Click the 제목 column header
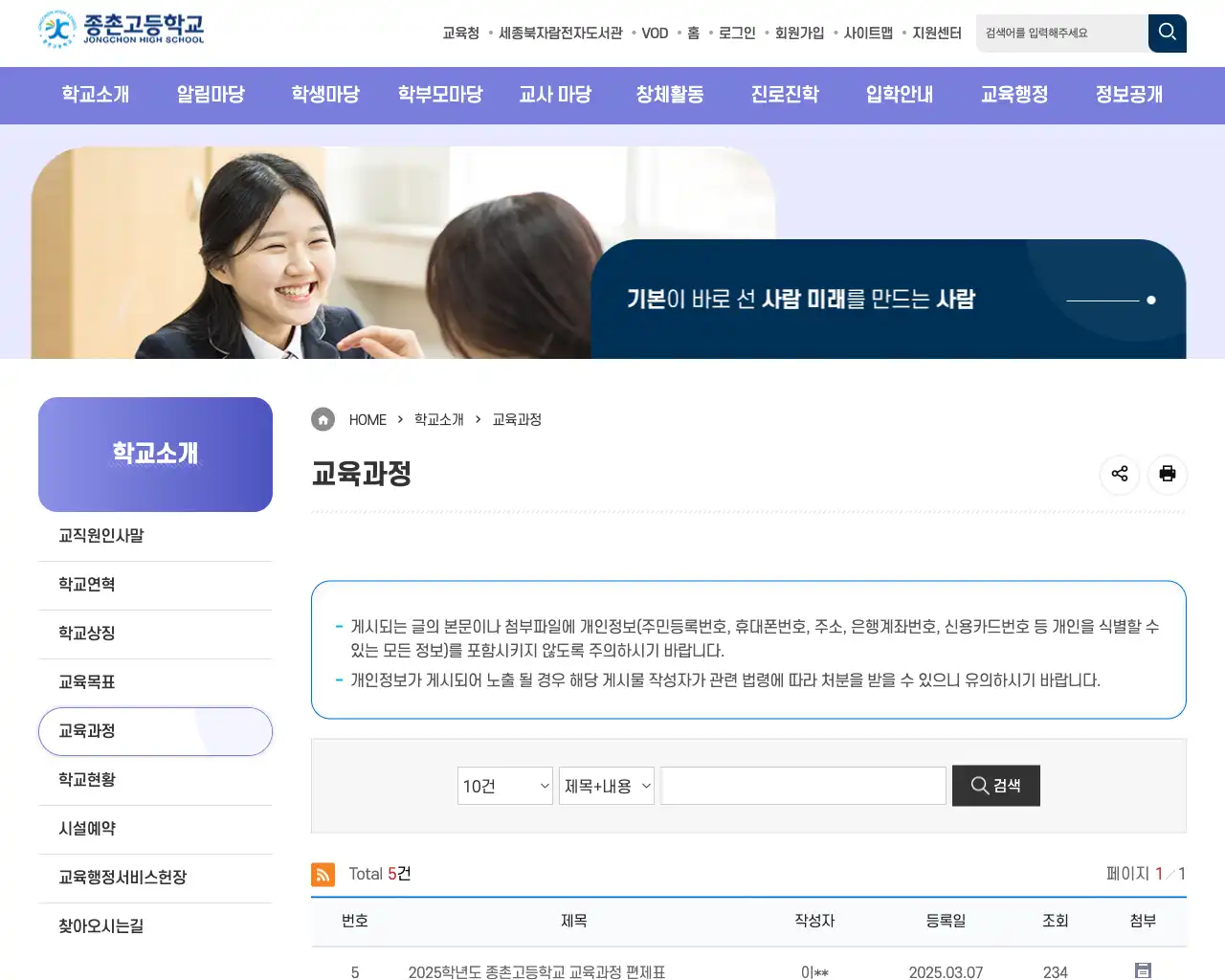 pos(574,921)
